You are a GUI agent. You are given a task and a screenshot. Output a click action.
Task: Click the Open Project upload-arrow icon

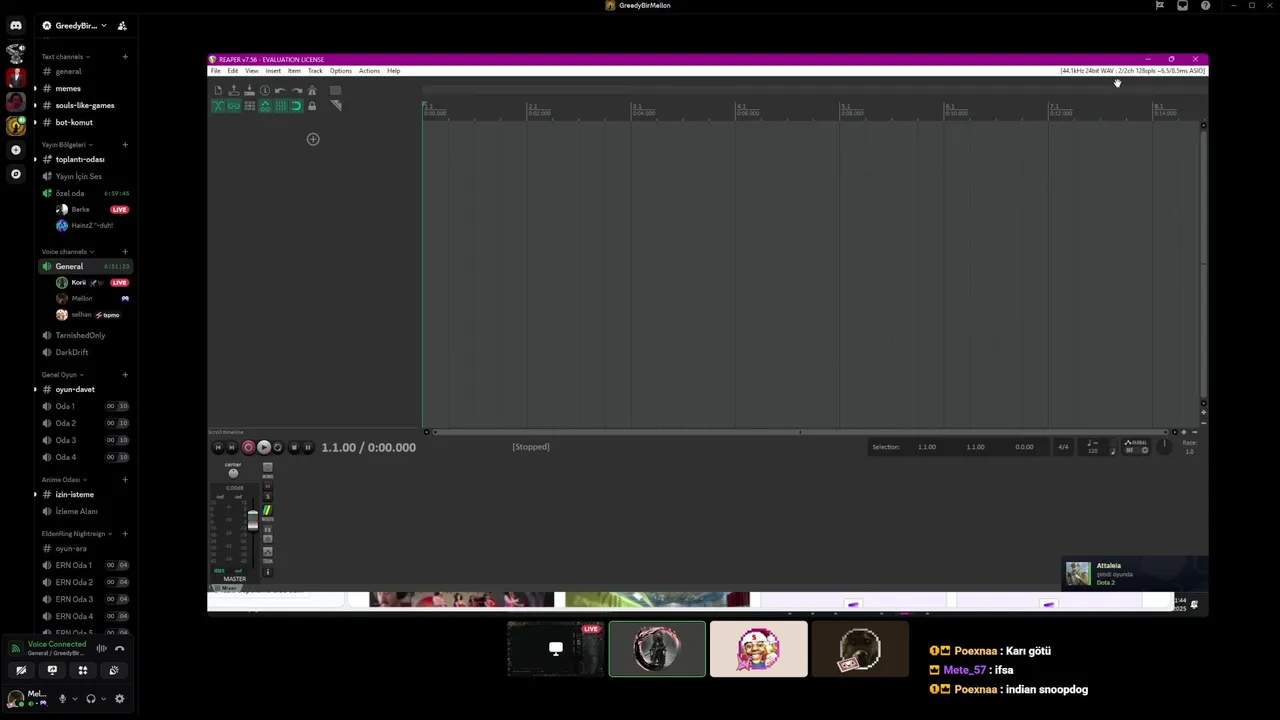(x=234, y=90)
